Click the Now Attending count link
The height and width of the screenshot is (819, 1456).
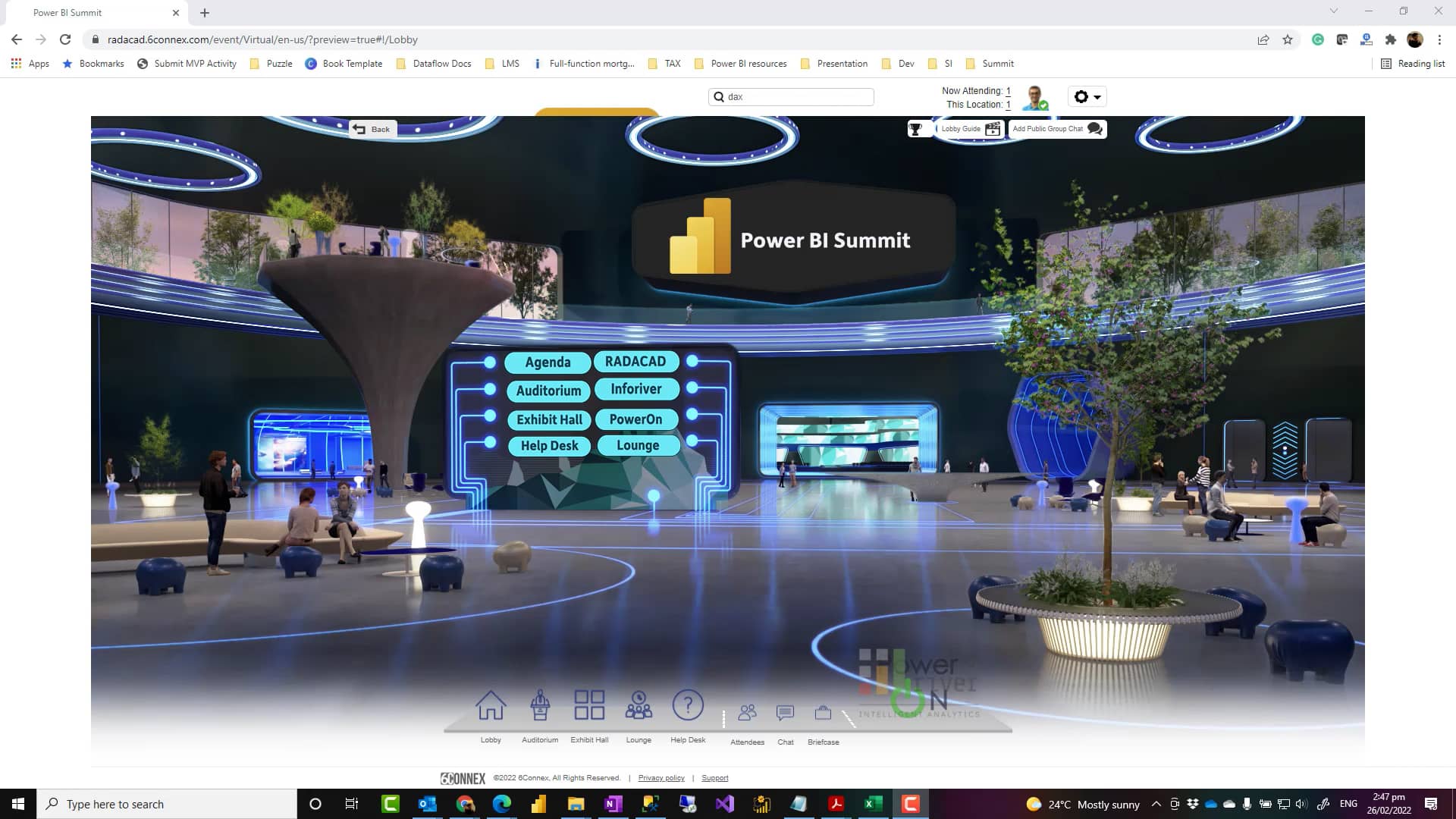tap(1008, 91)
